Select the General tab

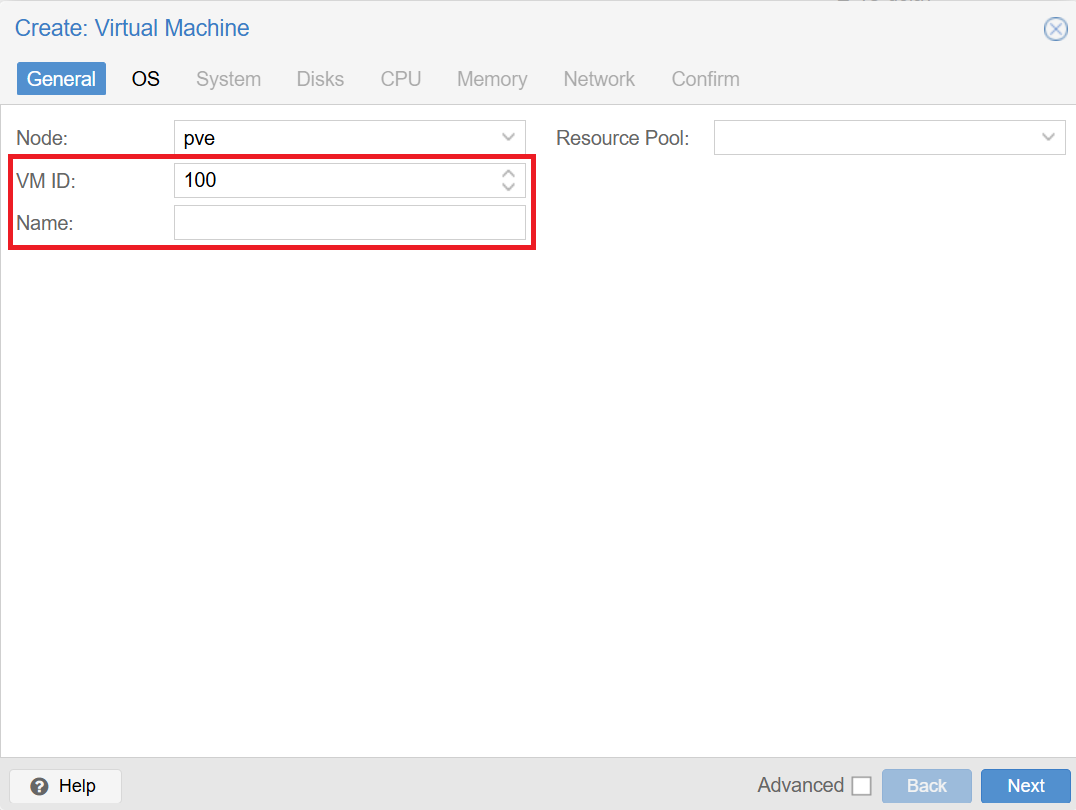[x=61, y=79]
